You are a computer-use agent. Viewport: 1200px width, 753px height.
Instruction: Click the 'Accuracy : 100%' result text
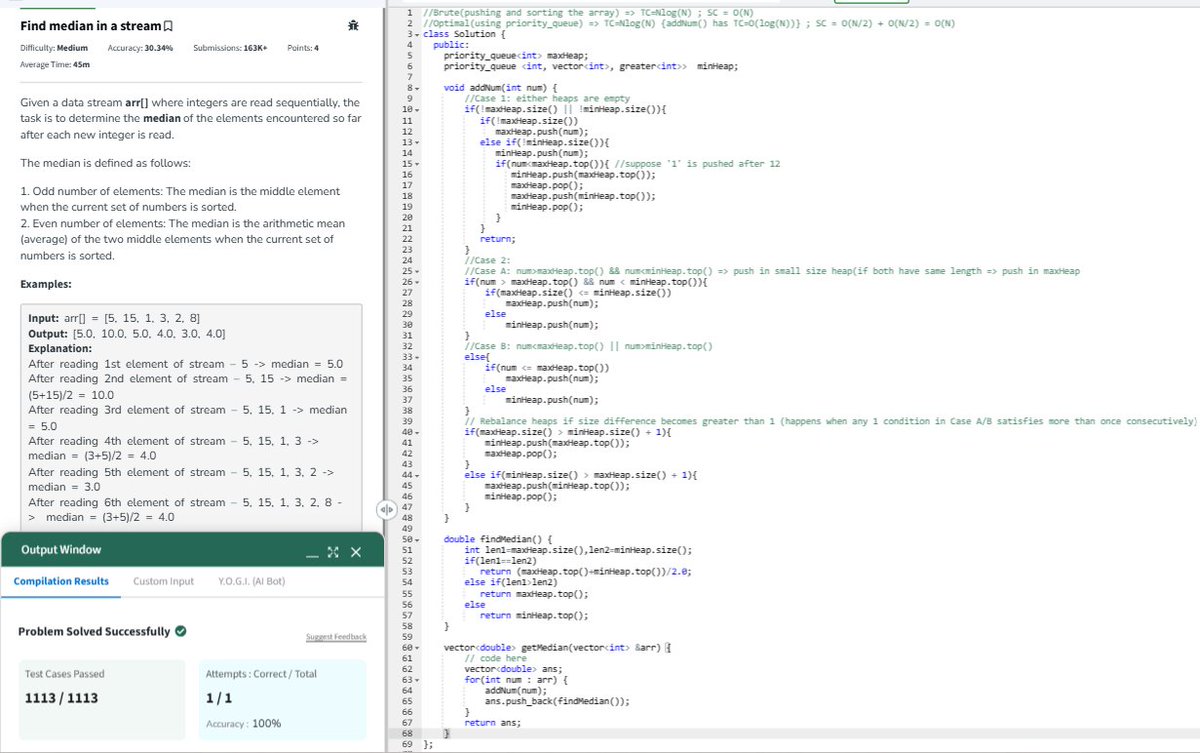pyautogui.click(x=243, y=723)
